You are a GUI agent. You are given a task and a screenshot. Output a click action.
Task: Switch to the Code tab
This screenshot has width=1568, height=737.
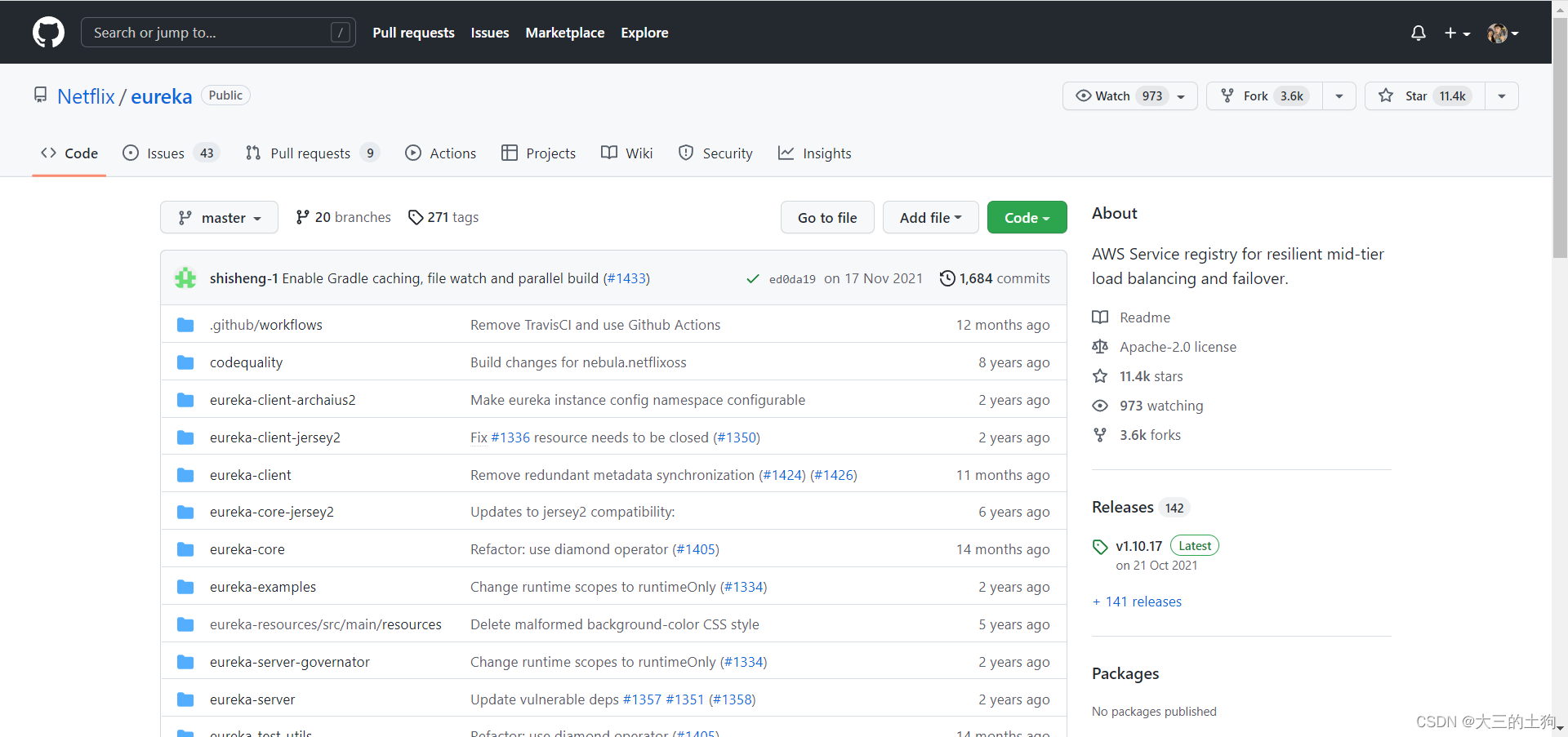point(69,153)
